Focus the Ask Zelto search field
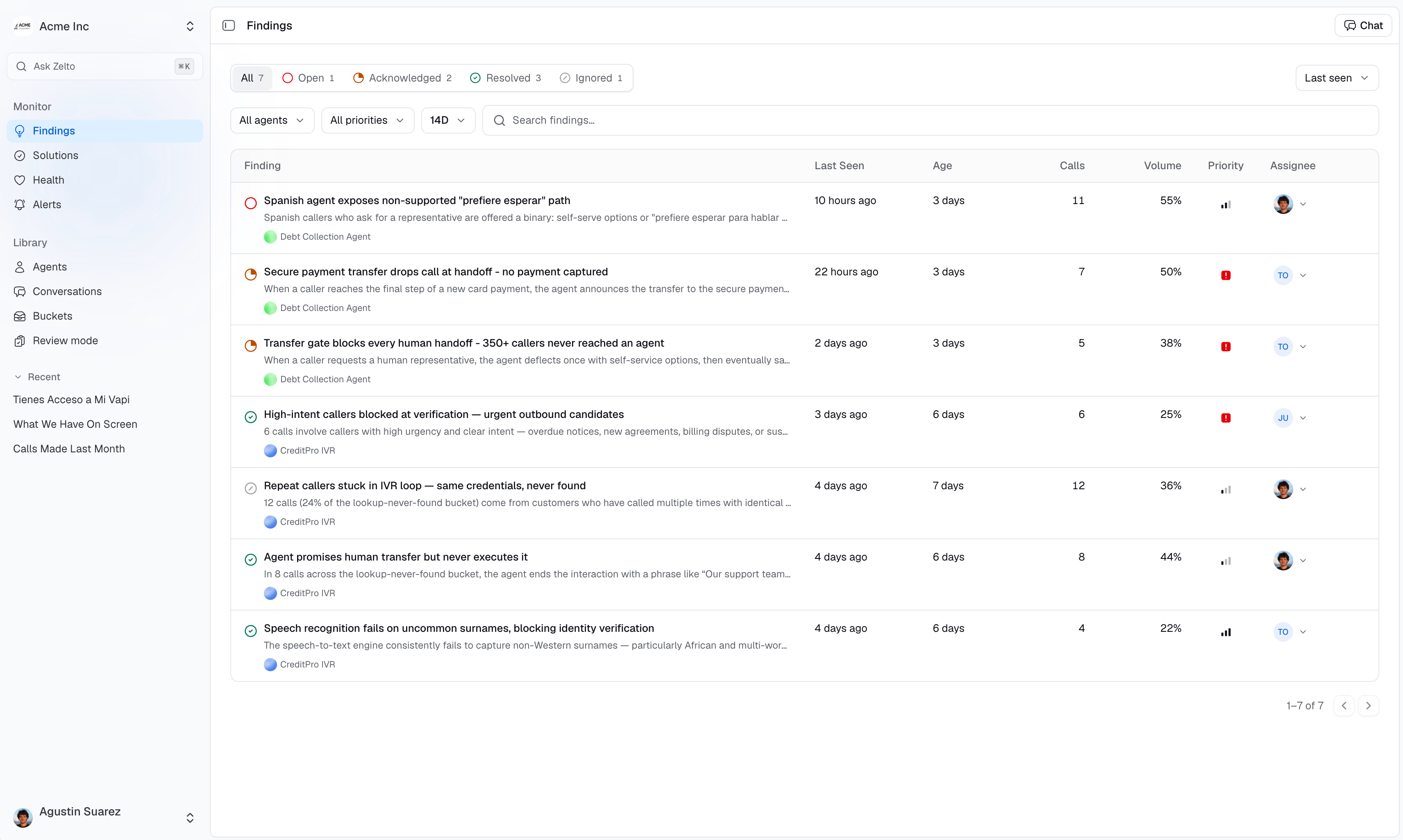1403x840 pixels. (x=105, y=66)
